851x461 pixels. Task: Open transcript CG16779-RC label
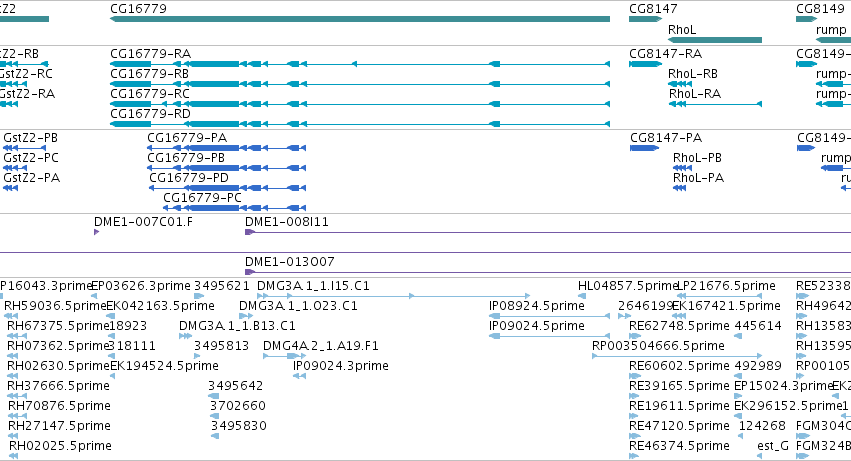click(x=150, y=94)
